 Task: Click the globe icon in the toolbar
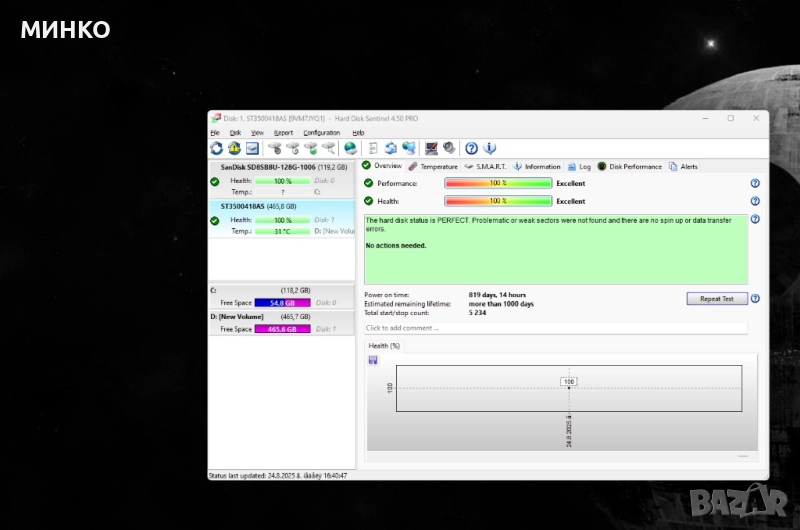tap(350, 149)
